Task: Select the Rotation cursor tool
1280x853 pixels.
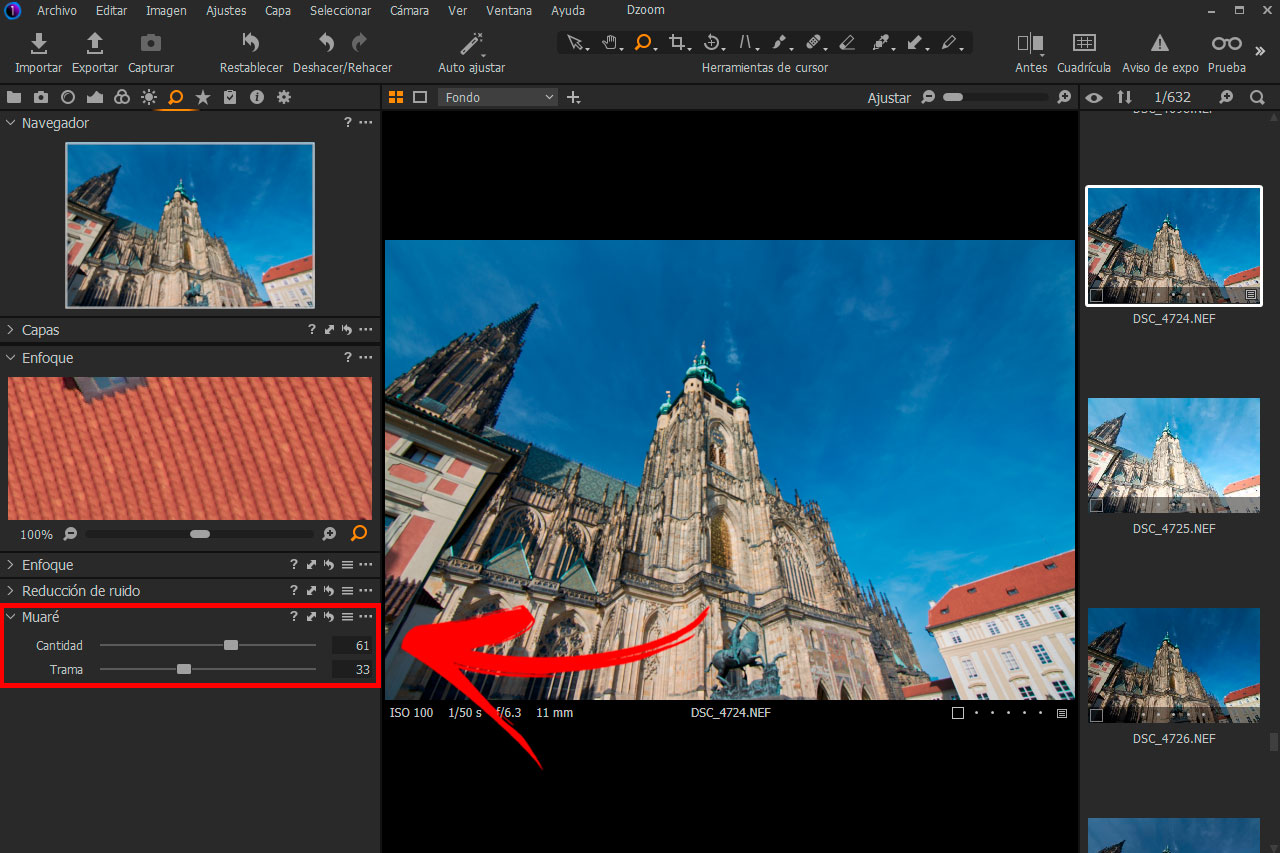Action: pos(712,43)
